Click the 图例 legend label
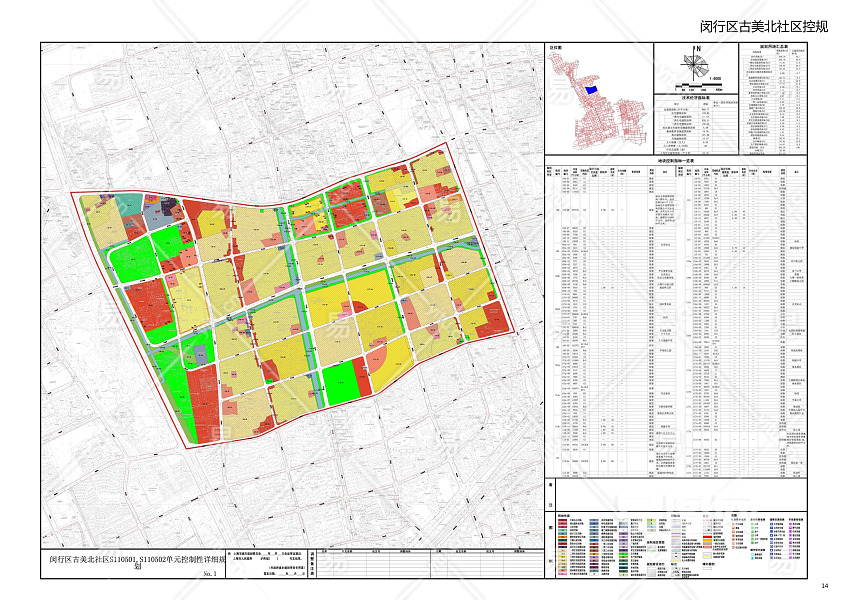Screen dimensions: 848x600 tap(551, 543)
